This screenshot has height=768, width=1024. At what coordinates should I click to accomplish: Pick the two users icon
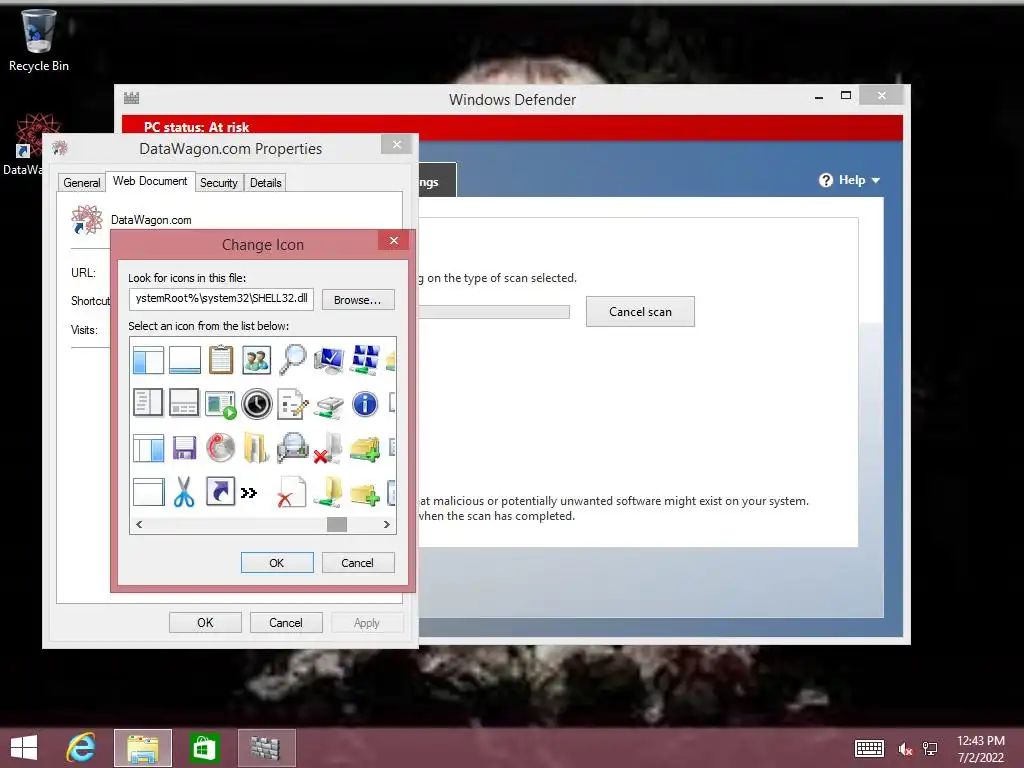257,360
